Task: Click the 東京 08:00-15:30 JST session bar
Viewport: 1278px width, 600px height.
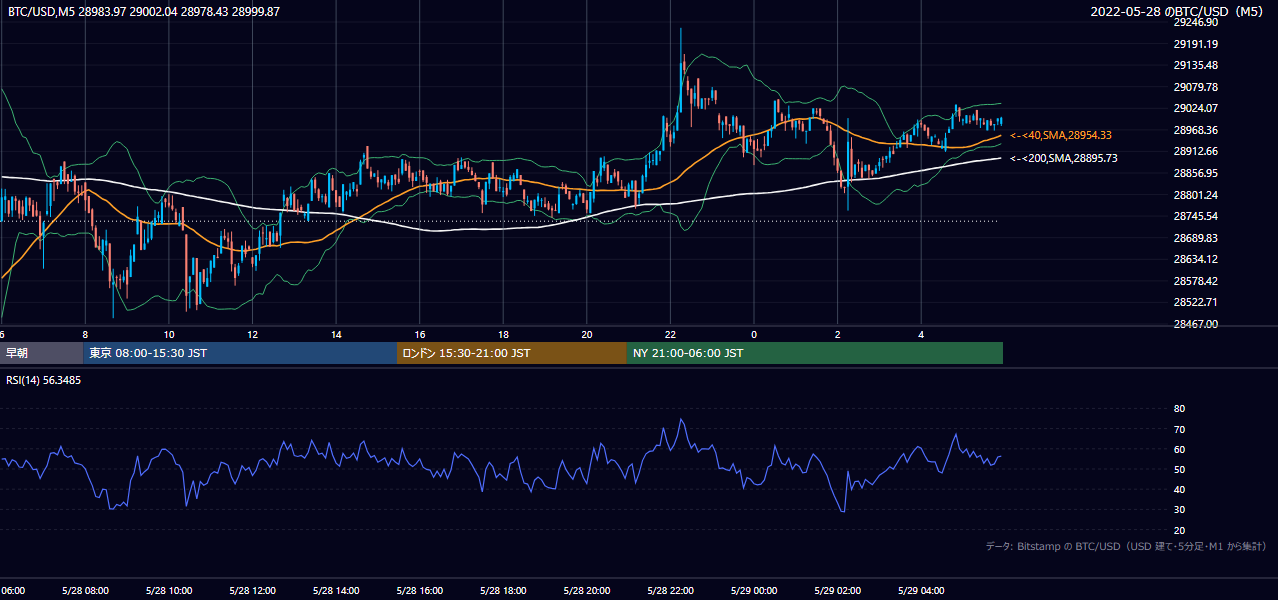Action: tap(240, 353)
